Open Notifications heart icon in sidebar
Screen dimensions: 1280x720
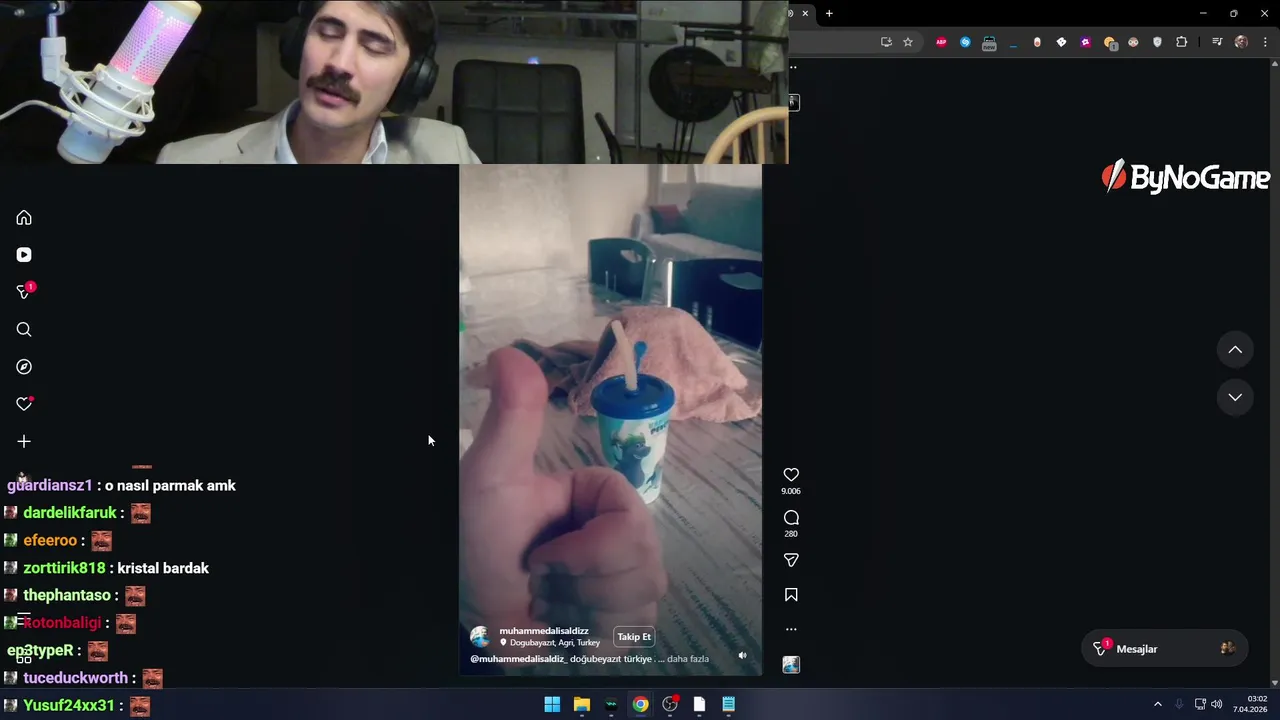pyautogui.click(x=24, y=404)
